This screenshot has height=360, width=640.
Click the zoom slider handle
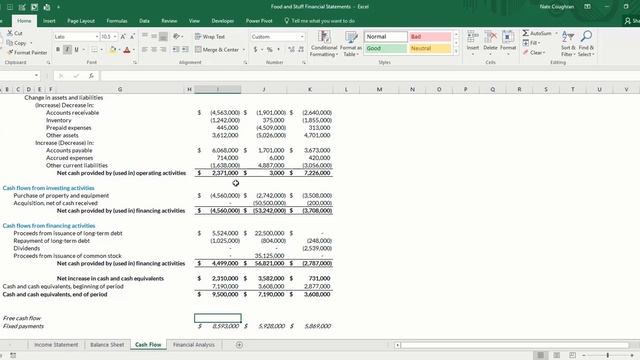coord(608,356)
